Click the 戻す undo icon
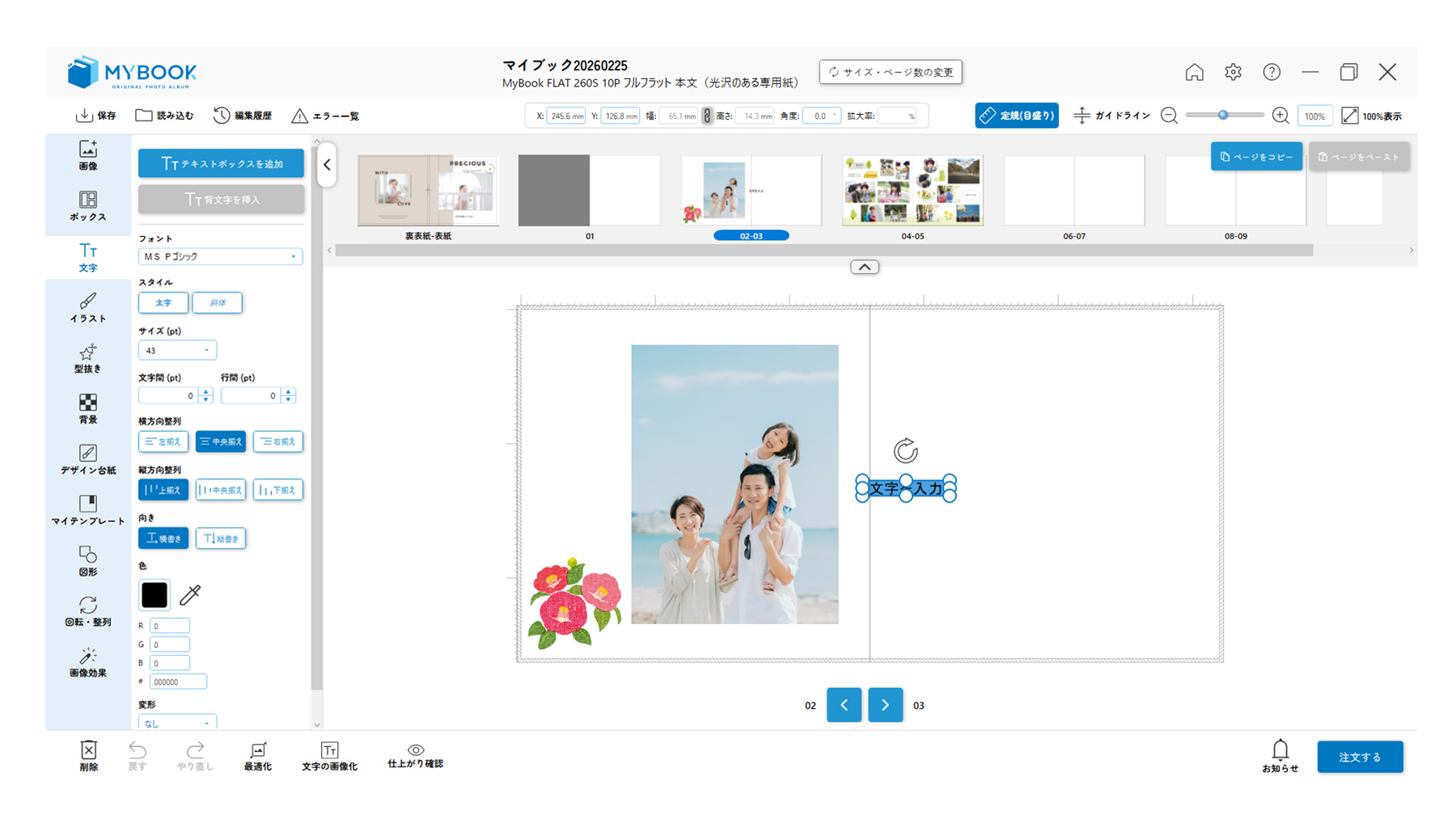This screenshot has height=819, width=1456. click(x=138, y=749)
